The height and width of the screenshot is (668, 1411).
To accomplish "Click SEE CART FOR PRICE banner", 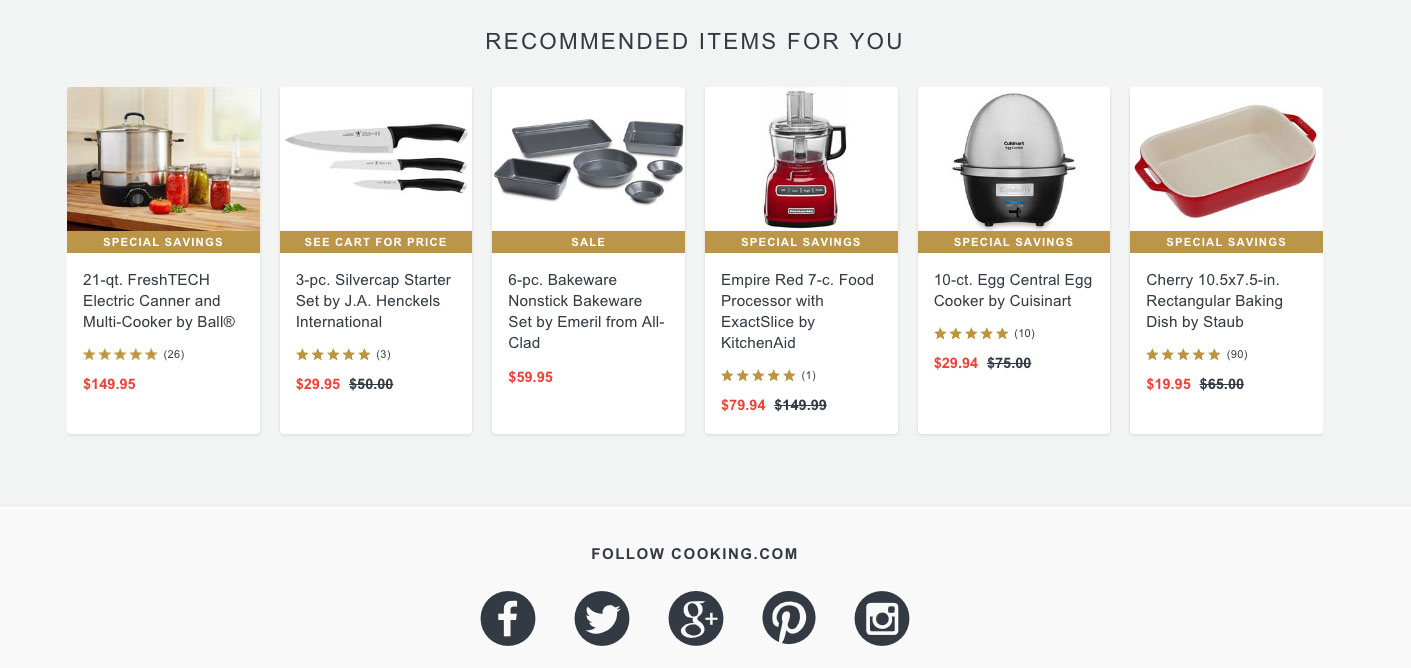I will (x=375, y=241).
